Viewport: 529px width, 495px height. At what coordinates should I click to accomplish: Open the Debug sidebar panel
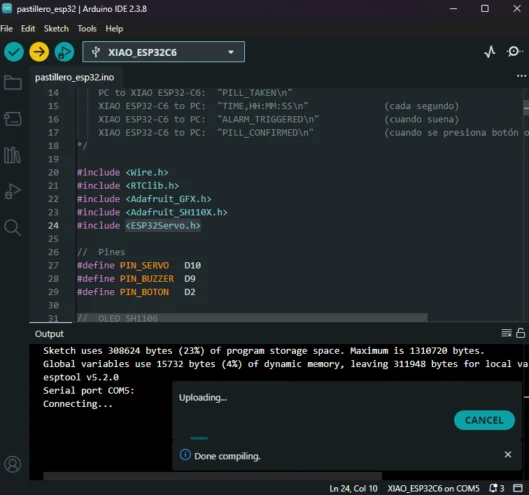[12, 192]
